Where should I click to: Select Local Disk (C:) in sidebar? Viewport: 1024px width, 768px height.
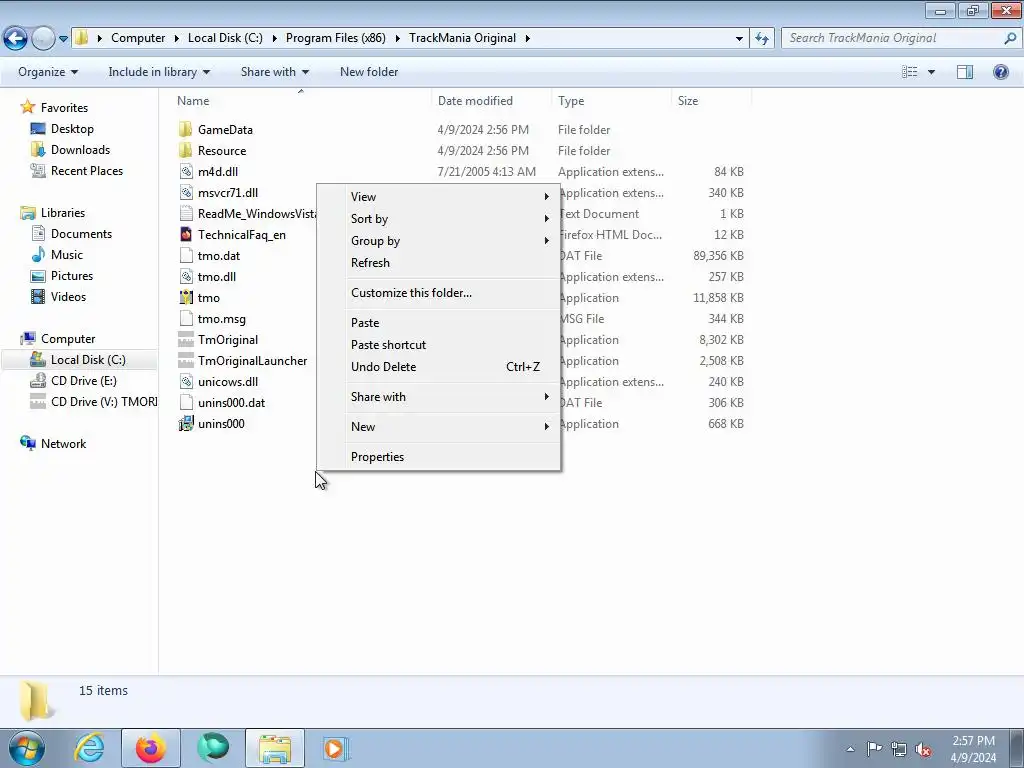(88, 360)
